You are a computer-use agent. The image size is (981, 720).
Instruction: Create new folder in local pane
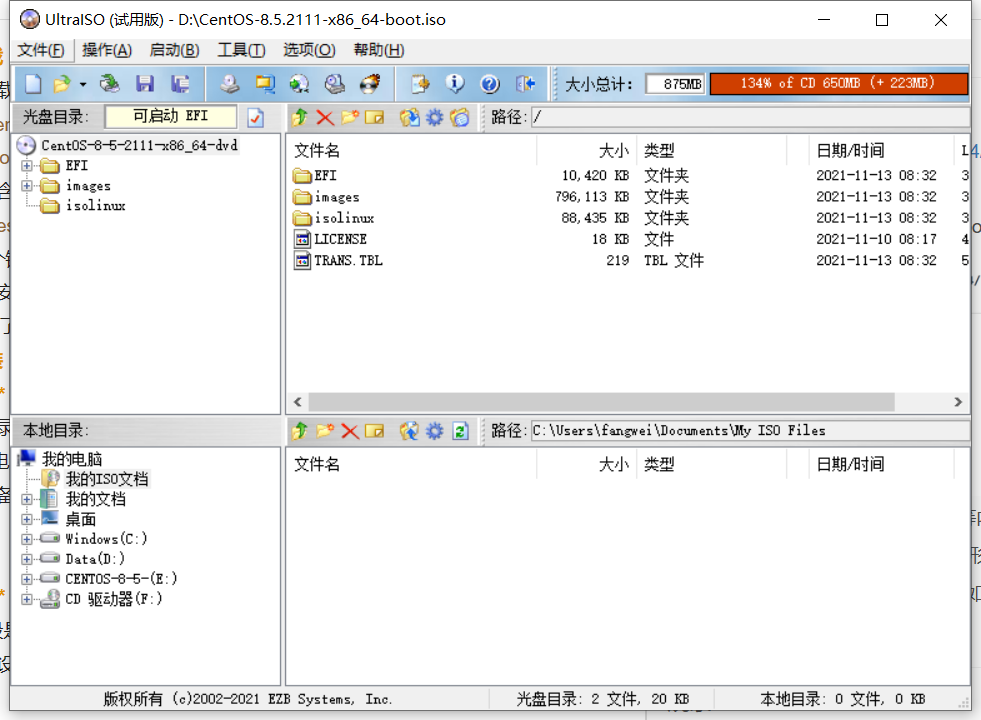pyautogui.click(x=325, y=431)
